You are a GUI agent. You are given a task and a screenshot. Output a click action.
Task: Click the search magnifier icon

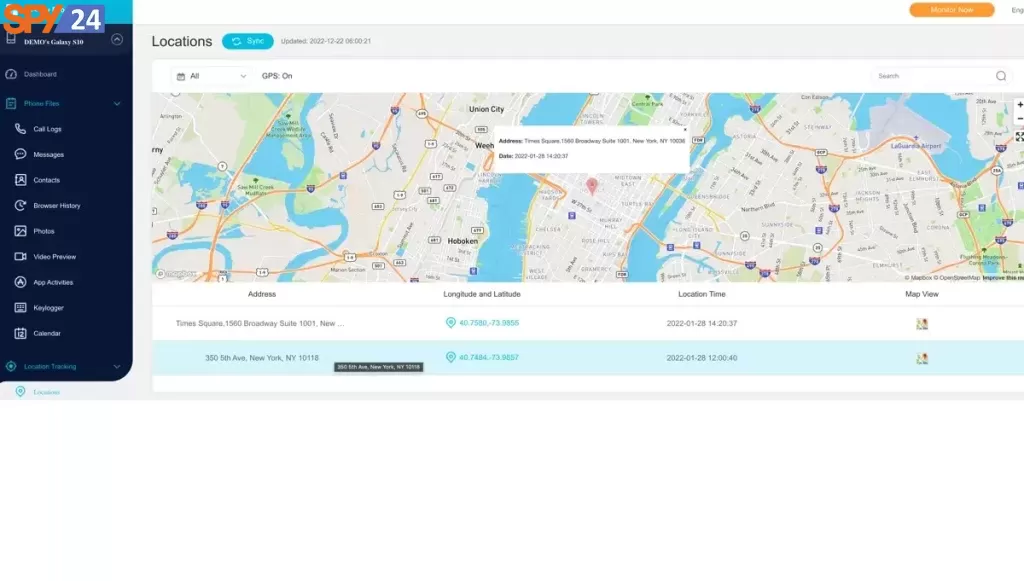click(x=1000, y=76)
